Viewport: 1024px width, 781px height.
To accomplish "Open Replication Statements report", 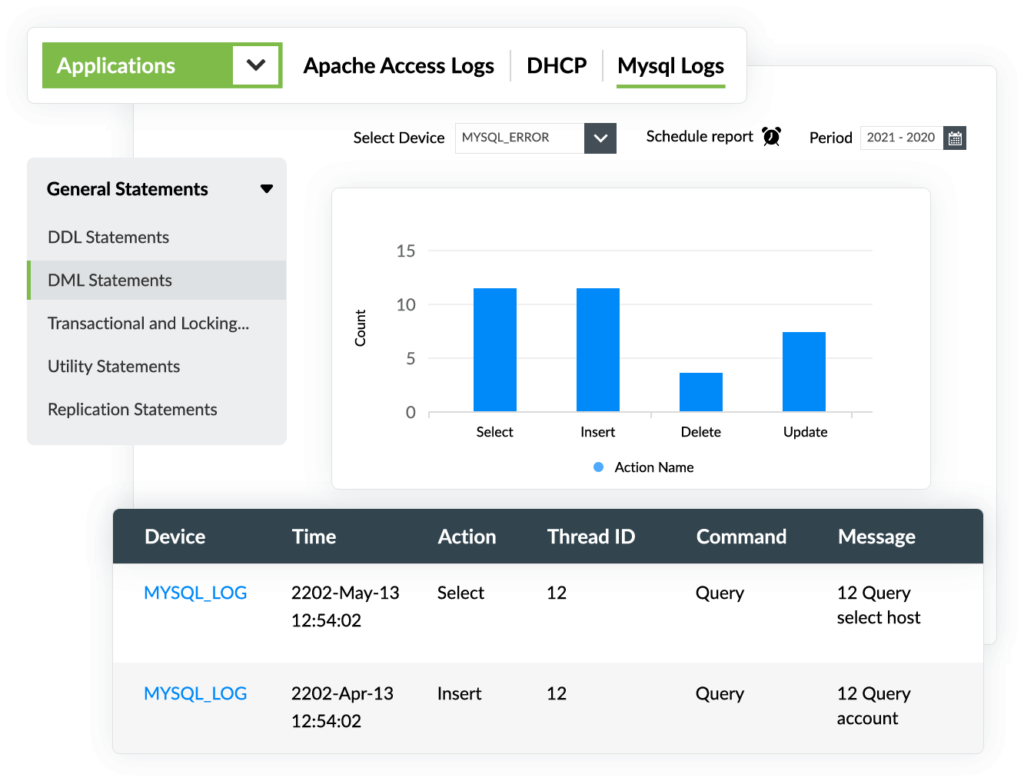I will (x=133, y=409).
